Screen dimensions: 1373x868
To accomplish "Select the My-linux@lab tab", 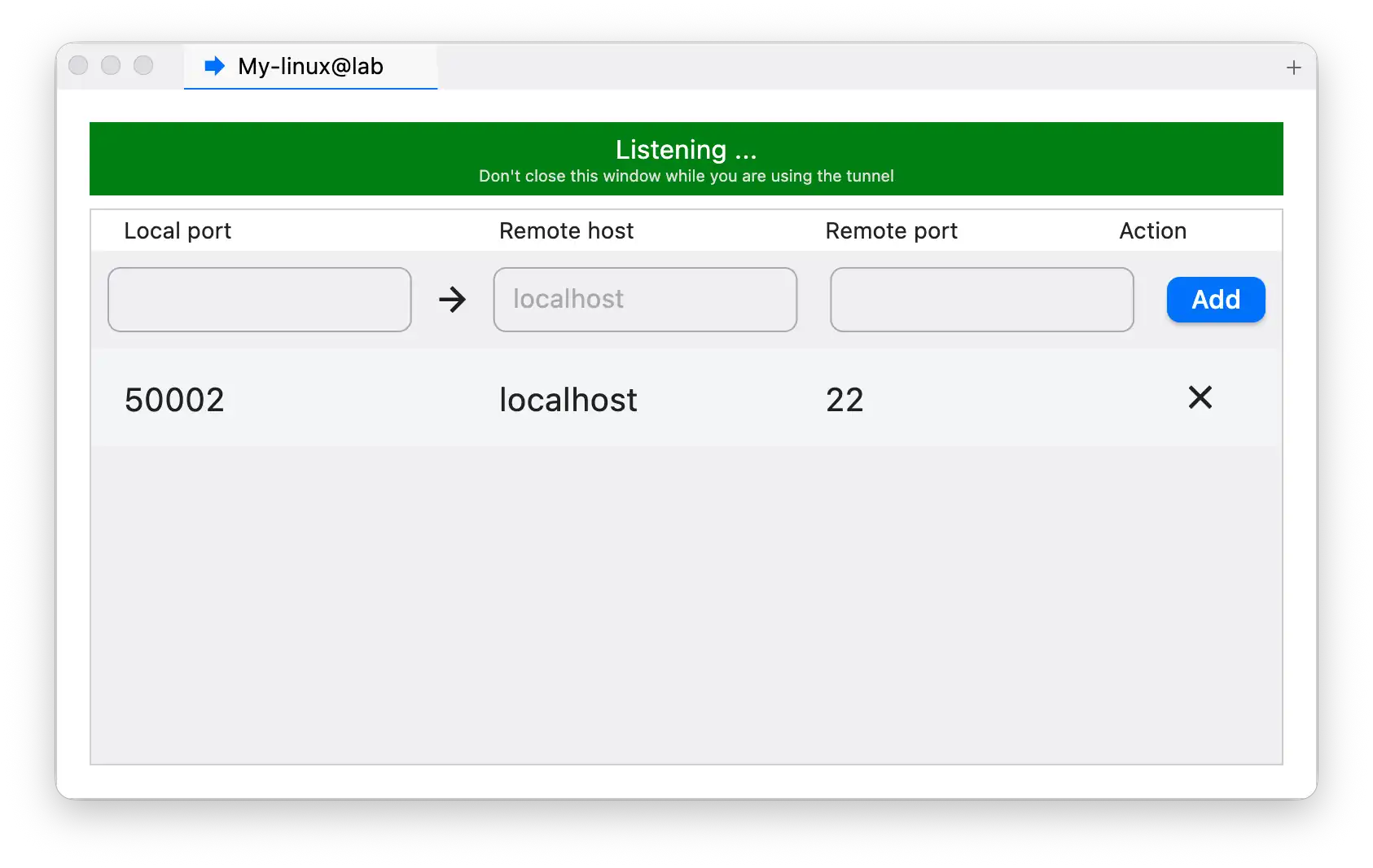I will (309, 67).
